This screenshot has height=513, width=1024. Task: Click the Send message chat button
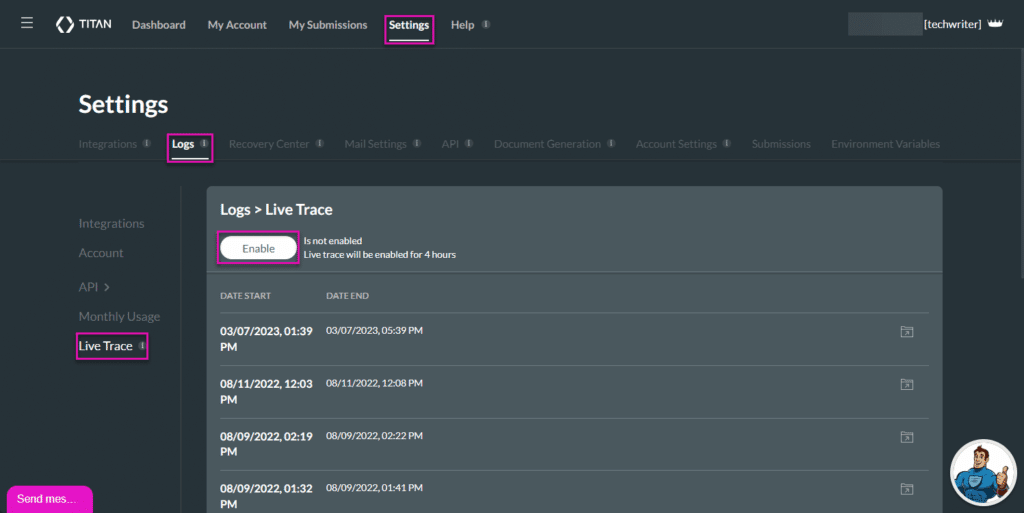(x=48, y=498)
